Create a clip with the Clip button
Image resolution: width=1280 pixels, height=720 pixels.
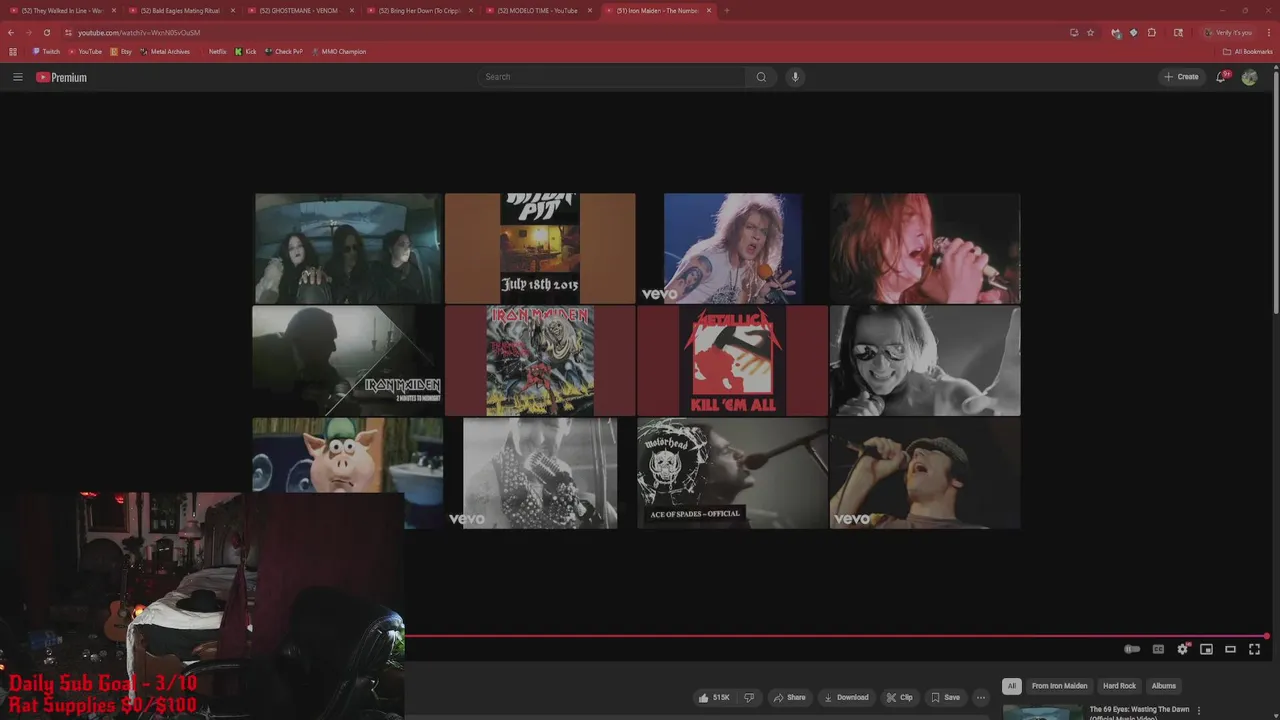click(x=900, y=697)
